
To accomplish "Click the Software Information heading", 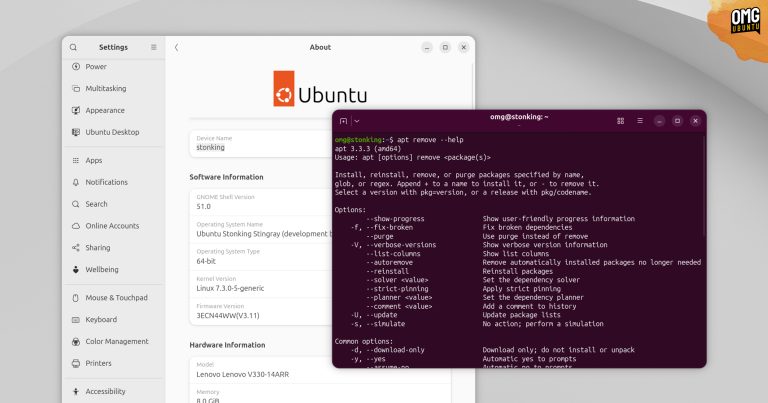I will pos(226,177).
